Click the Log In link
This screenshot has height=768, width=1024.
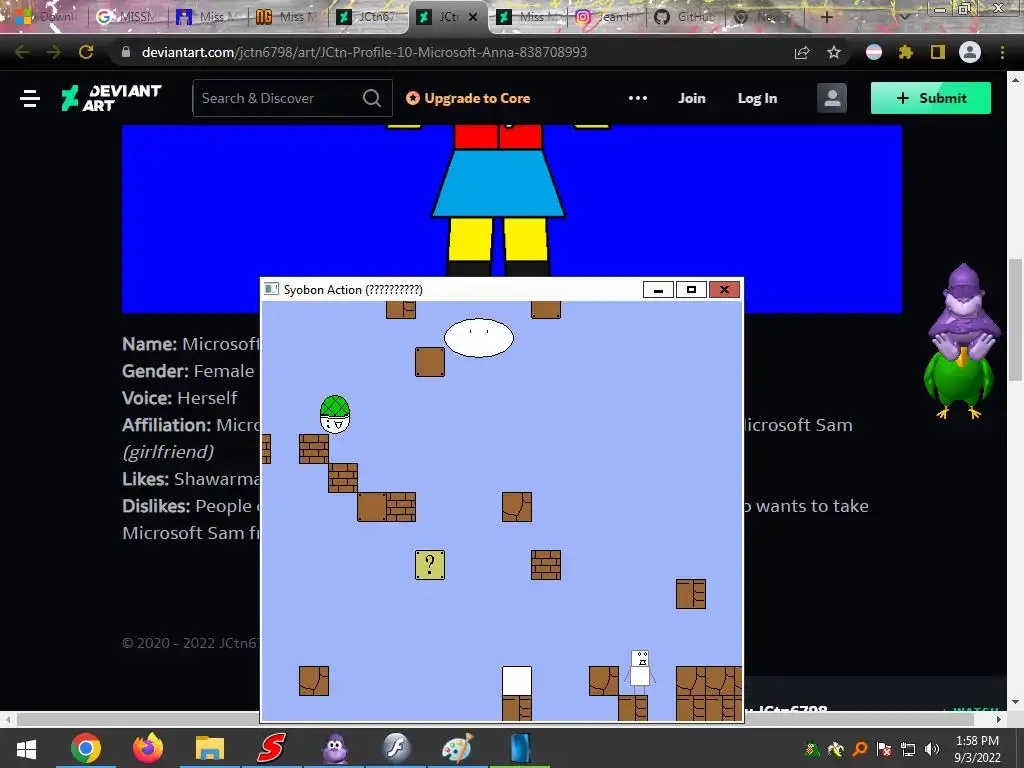(x=757, y=98)
